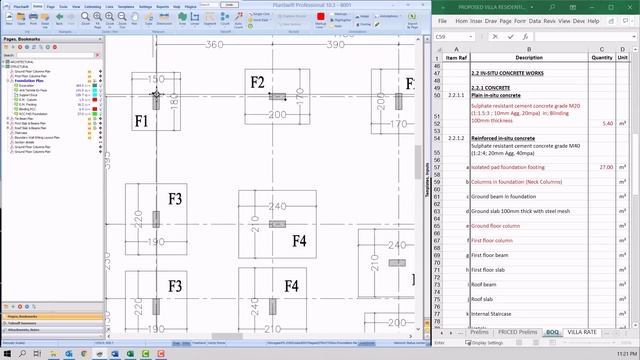Screen dimensions: 640x360
Task: Open the Excel File menu
Action: [442, 21]
